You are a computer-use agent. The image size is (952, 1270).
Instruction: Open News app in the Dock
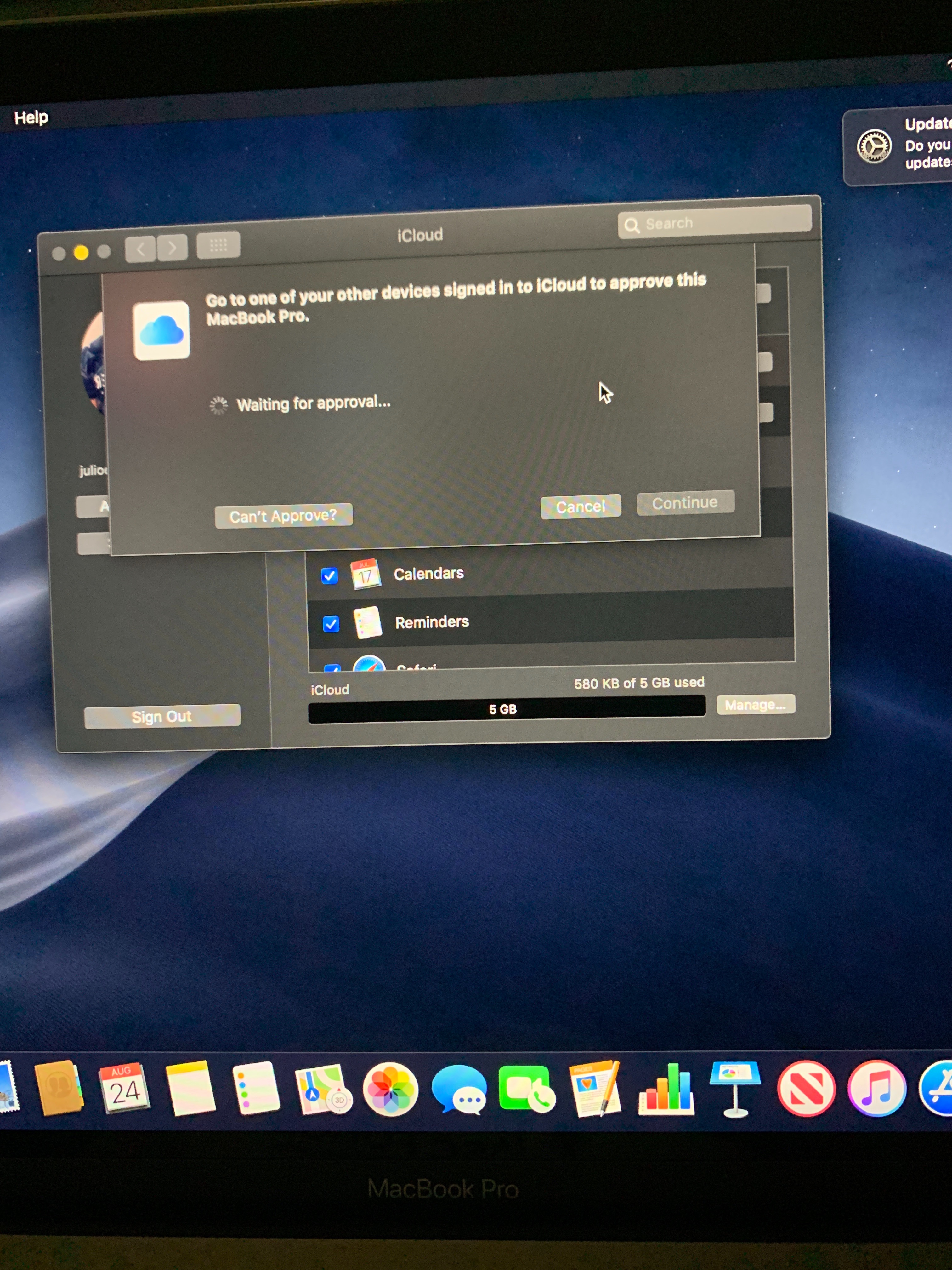pos(806,1088)
